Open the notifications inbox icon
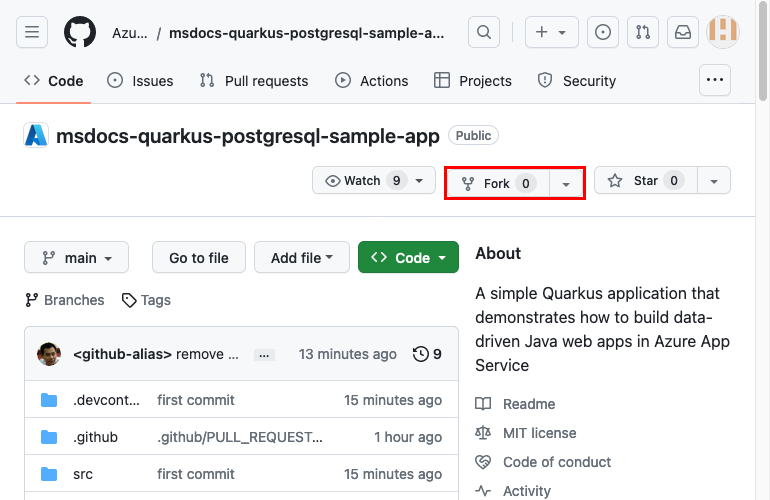Screen dimensions: 770x500 tap(682, 32)
